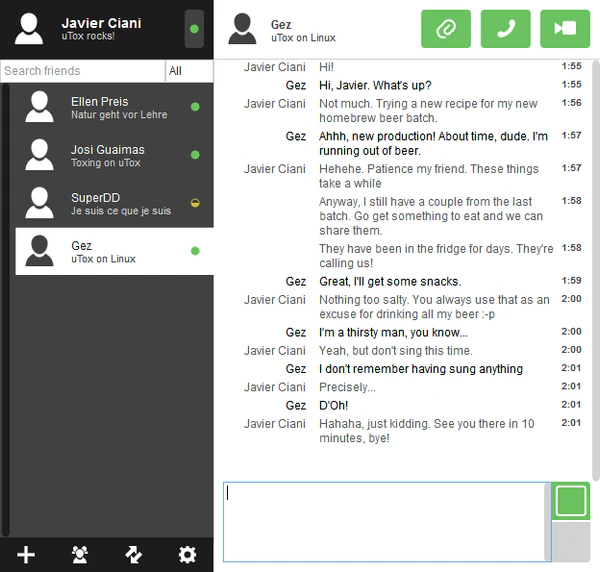The image size is (600, 572).
Task: Click Gez's avatar in chat header
Action: pos(242,29)
